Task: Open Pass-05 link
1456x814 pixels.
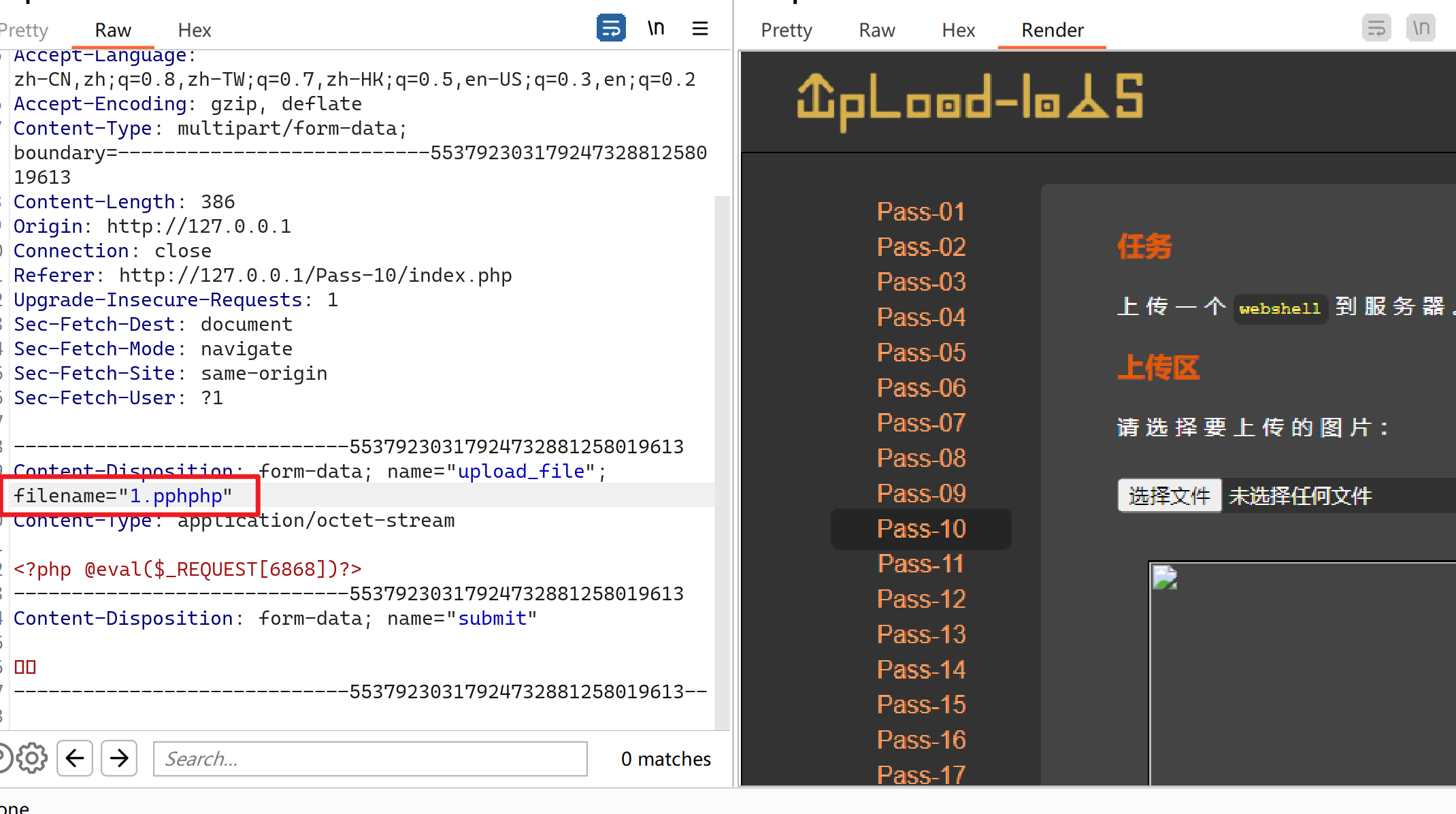Action: [921, 353]
